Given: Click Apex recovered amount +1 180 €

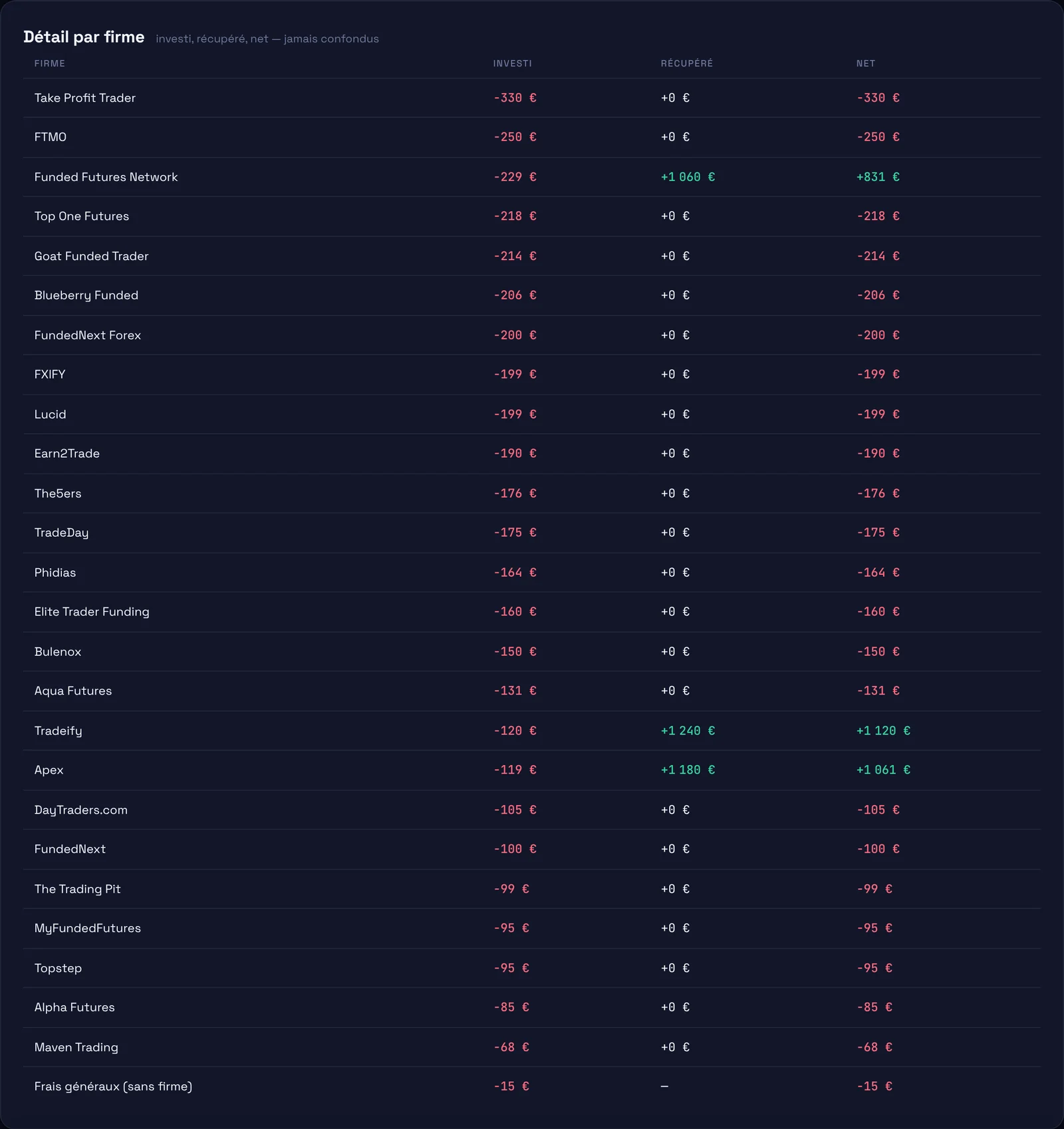Looking at the screenshot, I should [x=688, y=770].
